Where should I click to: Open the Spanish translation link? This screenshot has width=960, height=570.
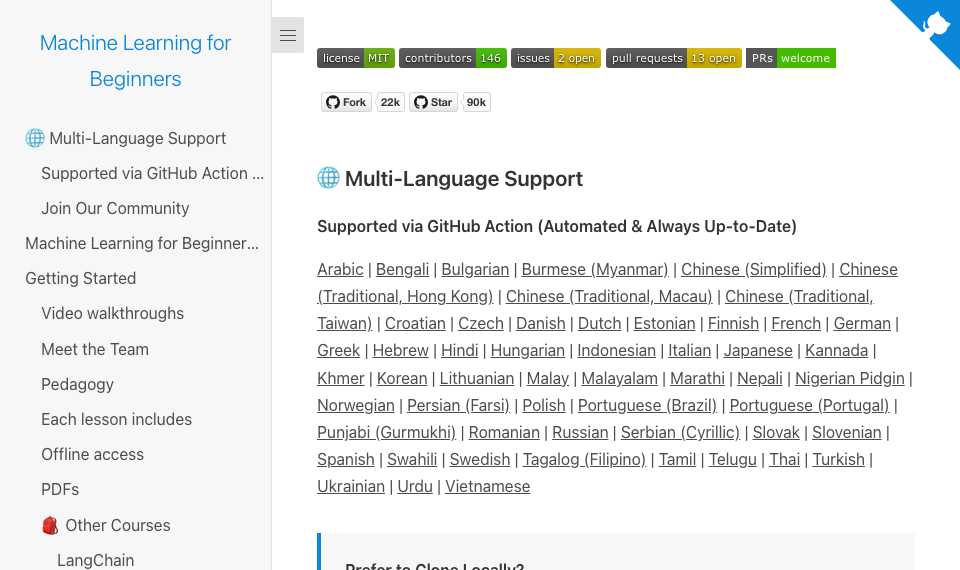coord(346,459)
